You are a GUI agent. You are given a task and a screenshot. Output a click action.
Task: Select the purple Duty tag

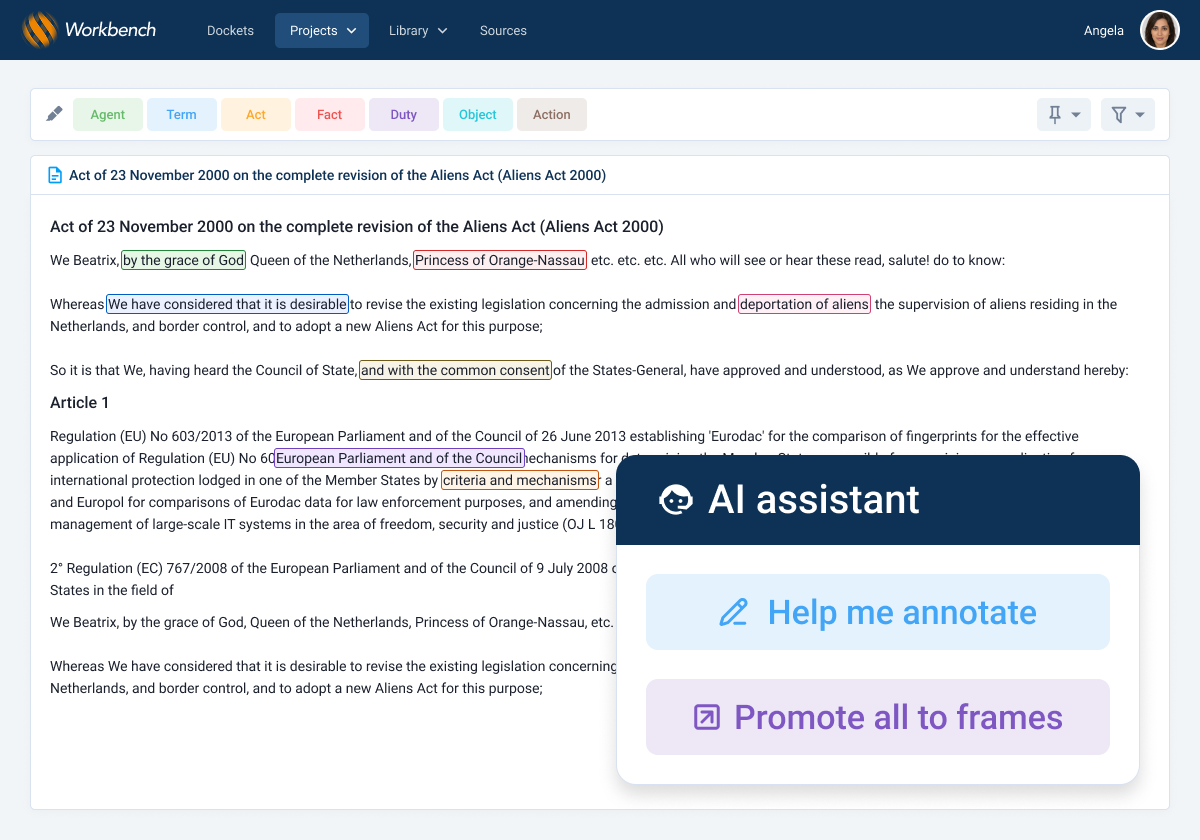point(404,115)
